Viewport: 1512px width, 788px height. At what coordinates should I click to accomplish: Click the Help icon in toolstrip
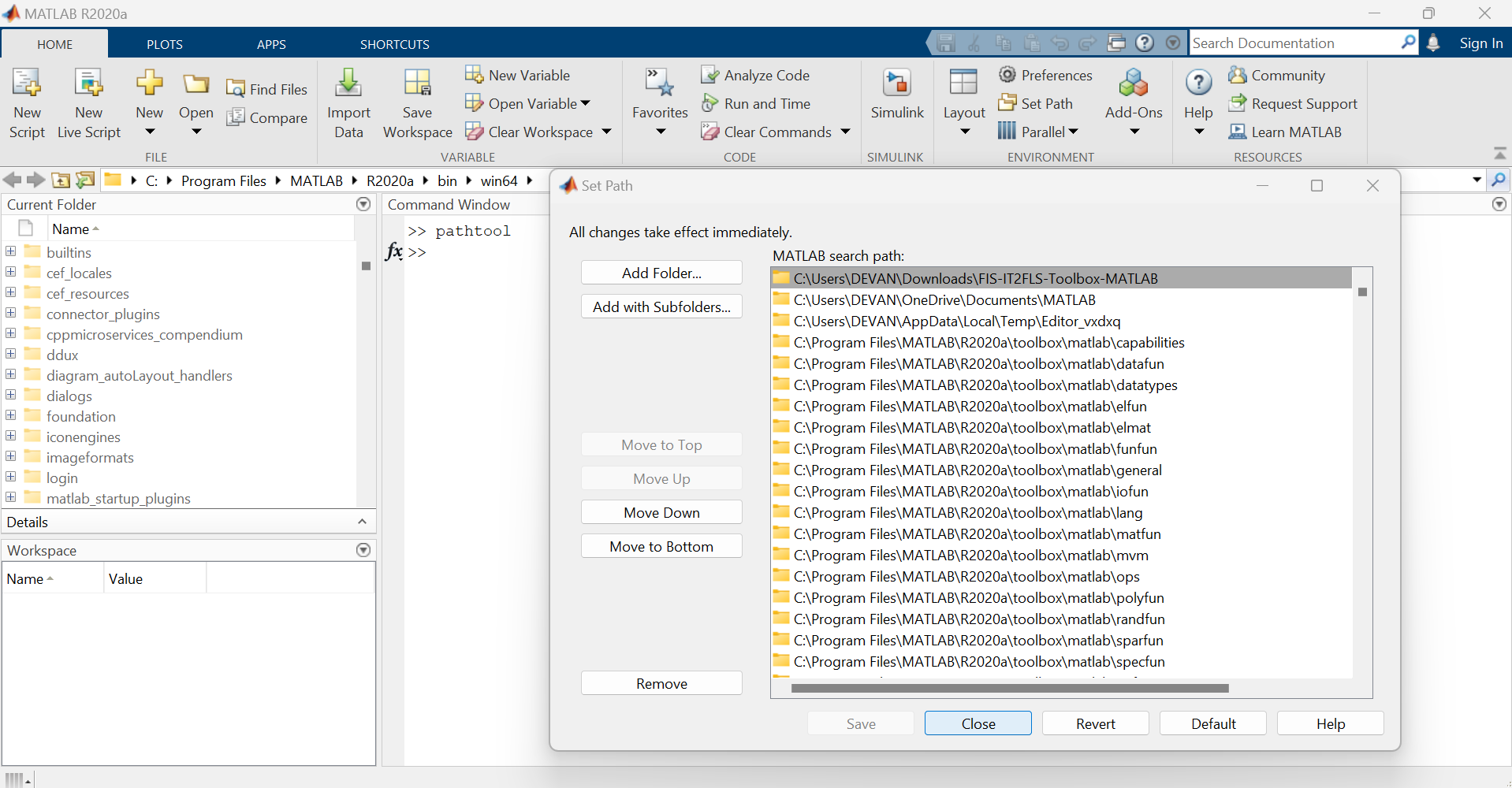click(x=1198, y=83)
